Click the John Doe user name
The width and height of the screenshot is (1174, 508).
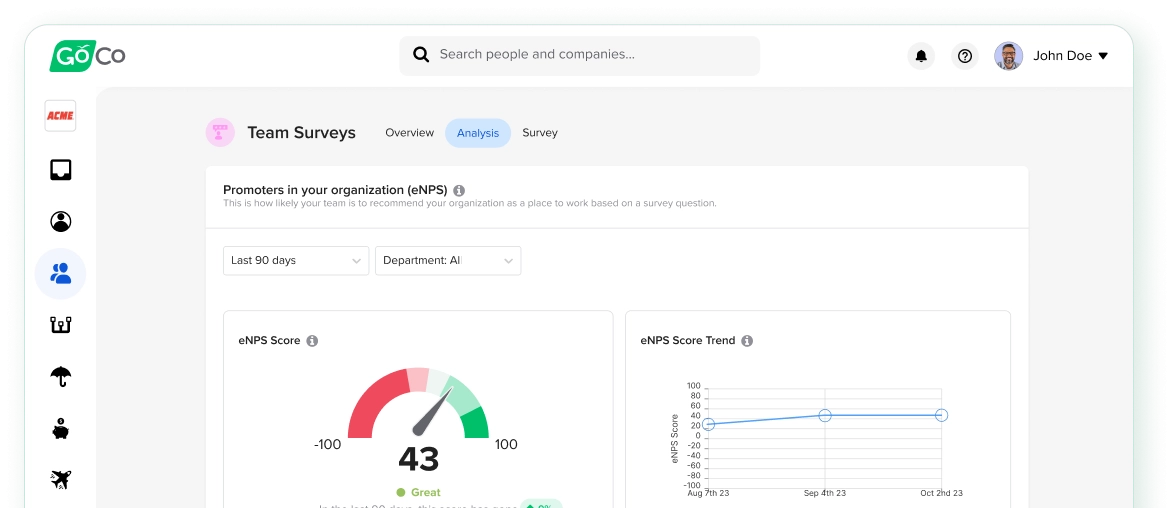click(1062, 56)
